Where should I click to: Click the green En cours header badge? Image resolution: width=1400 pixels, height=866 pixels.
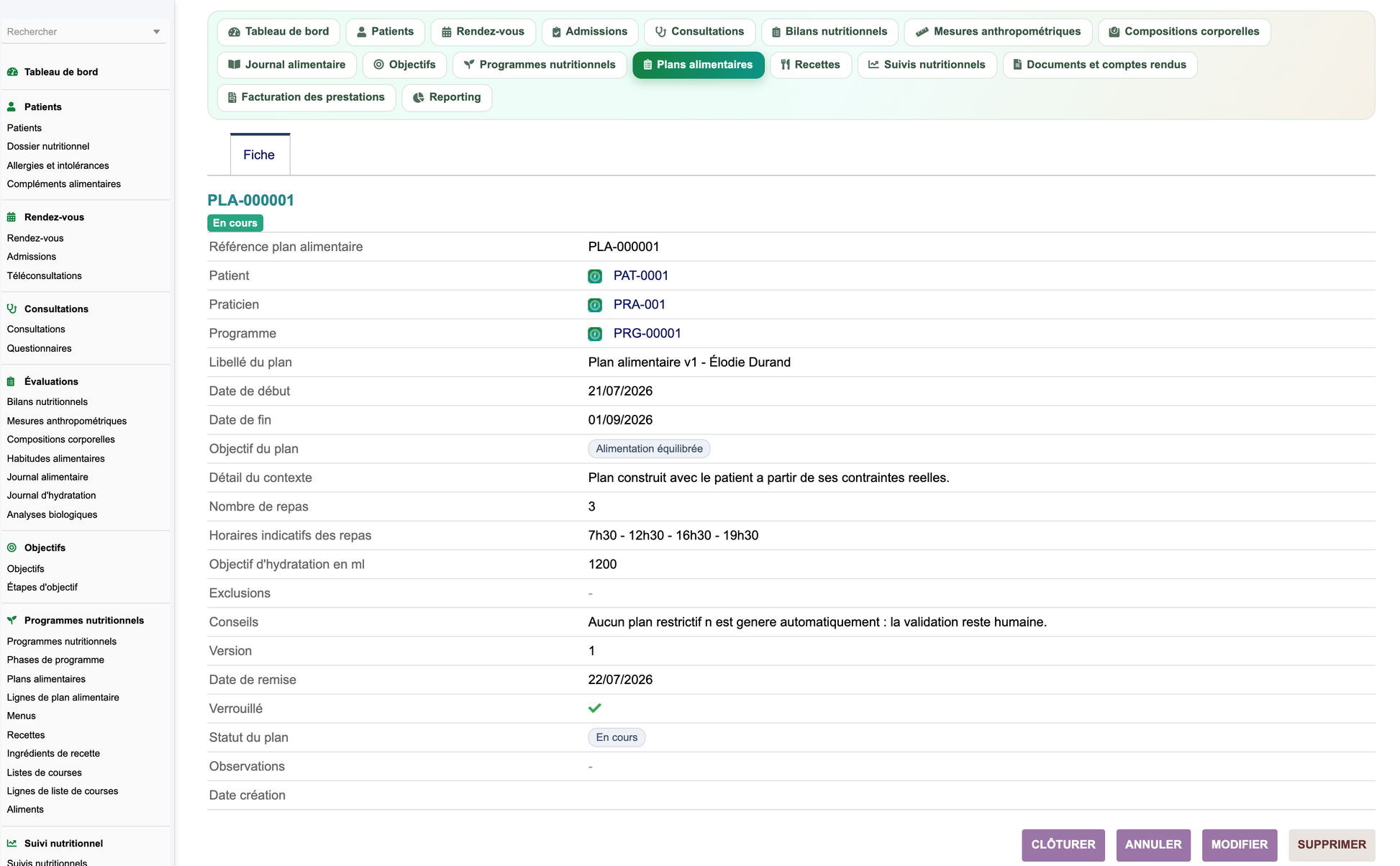coord(235,223)
